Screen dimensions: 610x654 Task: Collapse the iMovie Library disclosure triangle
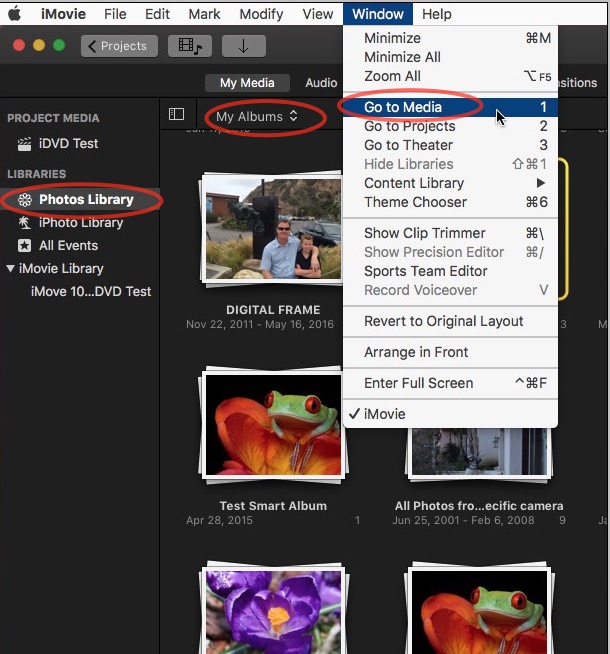(11, 268)
